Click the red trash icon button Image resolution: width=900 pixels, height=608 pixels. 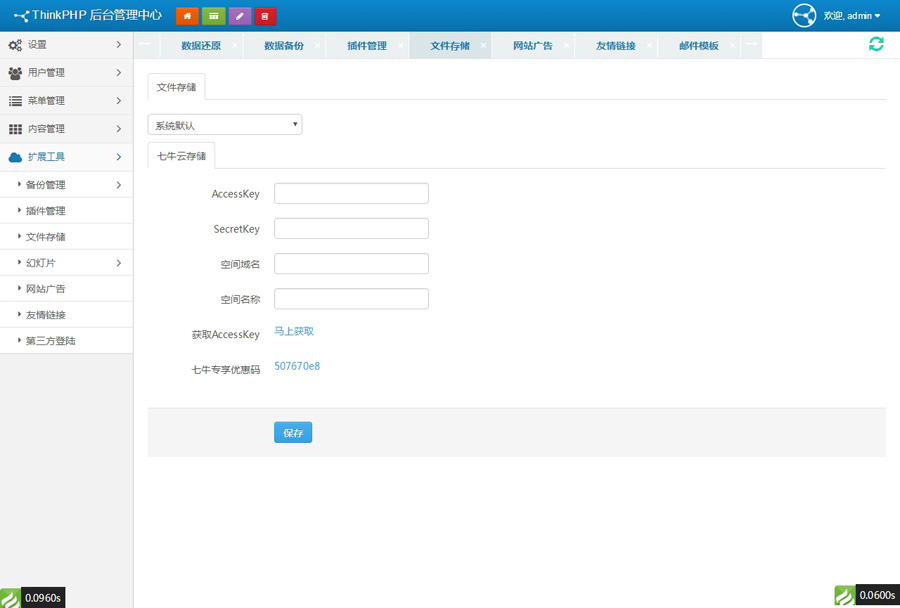coord(265,16)
